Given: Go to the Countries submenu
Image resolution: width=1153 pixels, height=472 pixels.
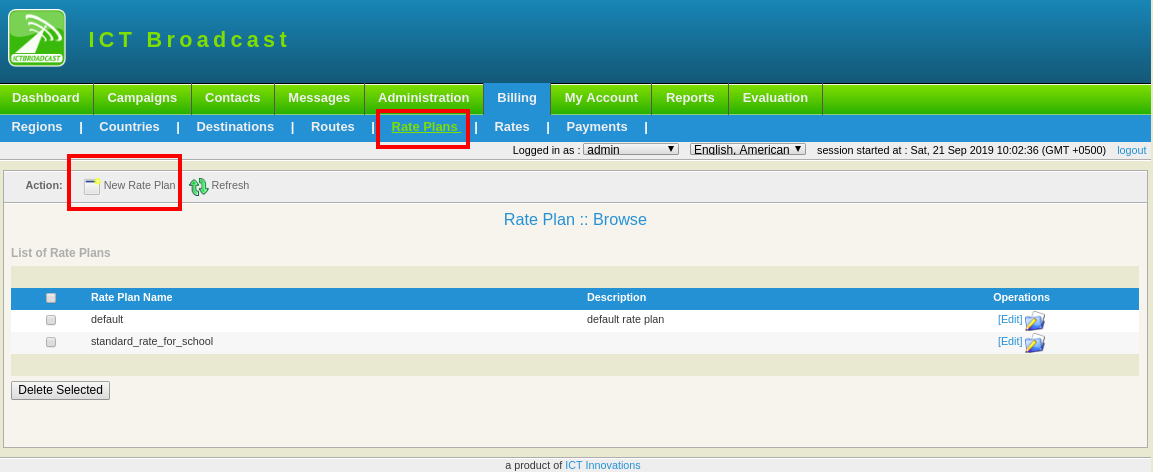Looking at the screenshot, I should [129, 127].
